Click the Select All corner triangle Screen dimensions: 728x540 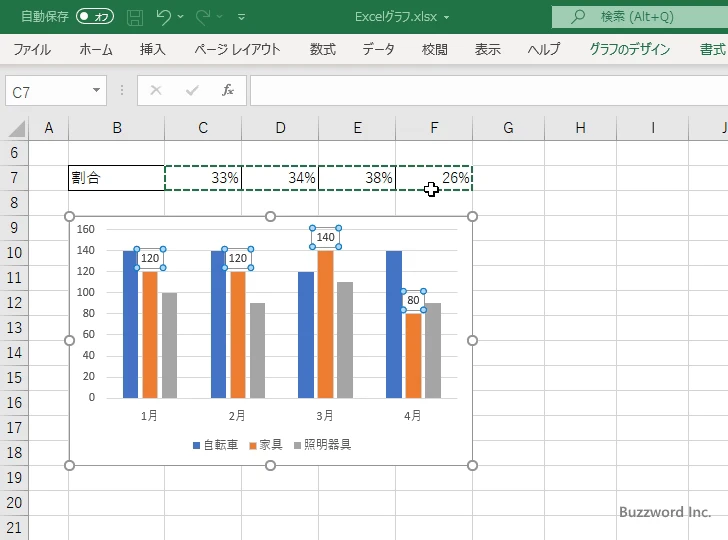pos(16,128)
